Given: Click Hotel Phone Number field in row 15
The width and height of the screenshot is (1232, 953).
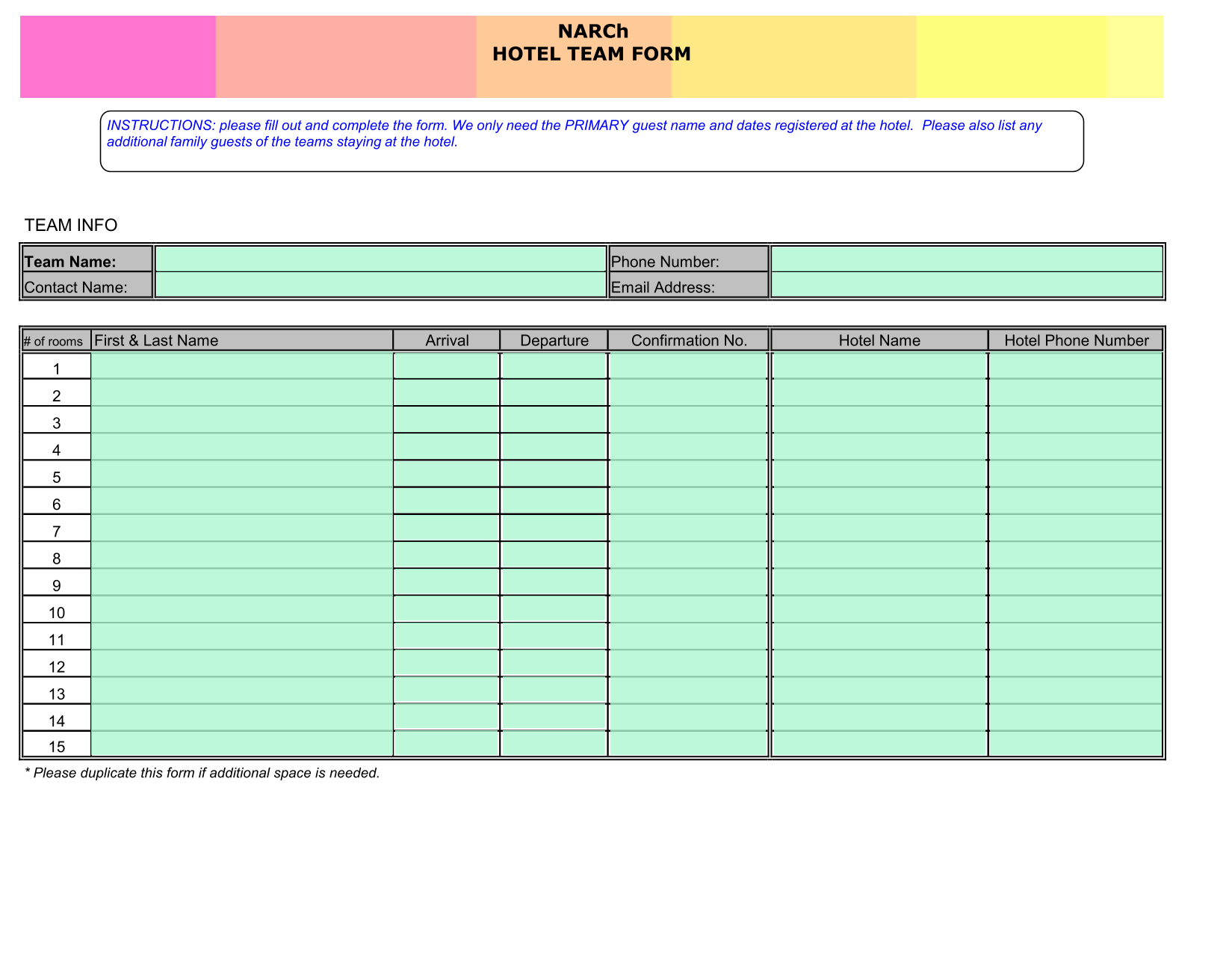Looking at the screenshot, I should coord(1076,744).
